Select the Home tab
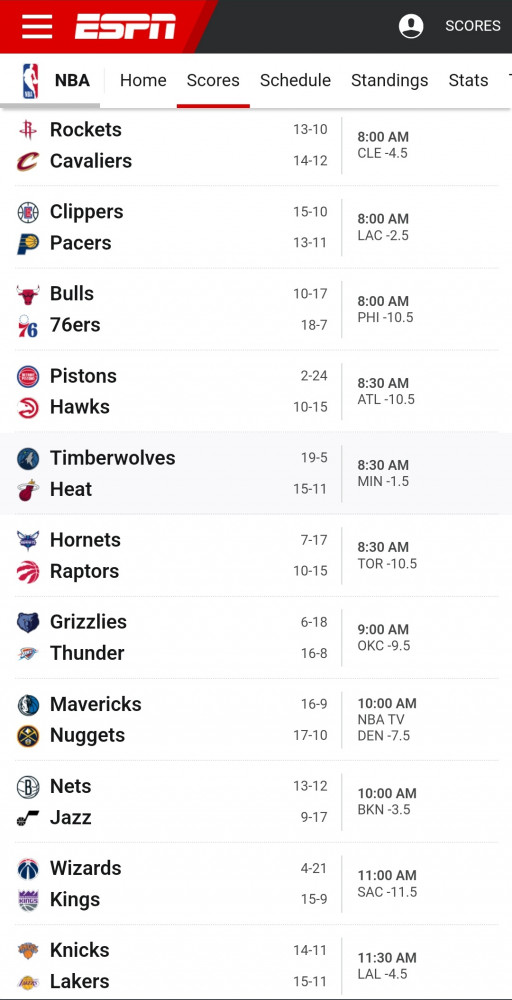The image size is (512, 1000). click(x=143, y=80)
